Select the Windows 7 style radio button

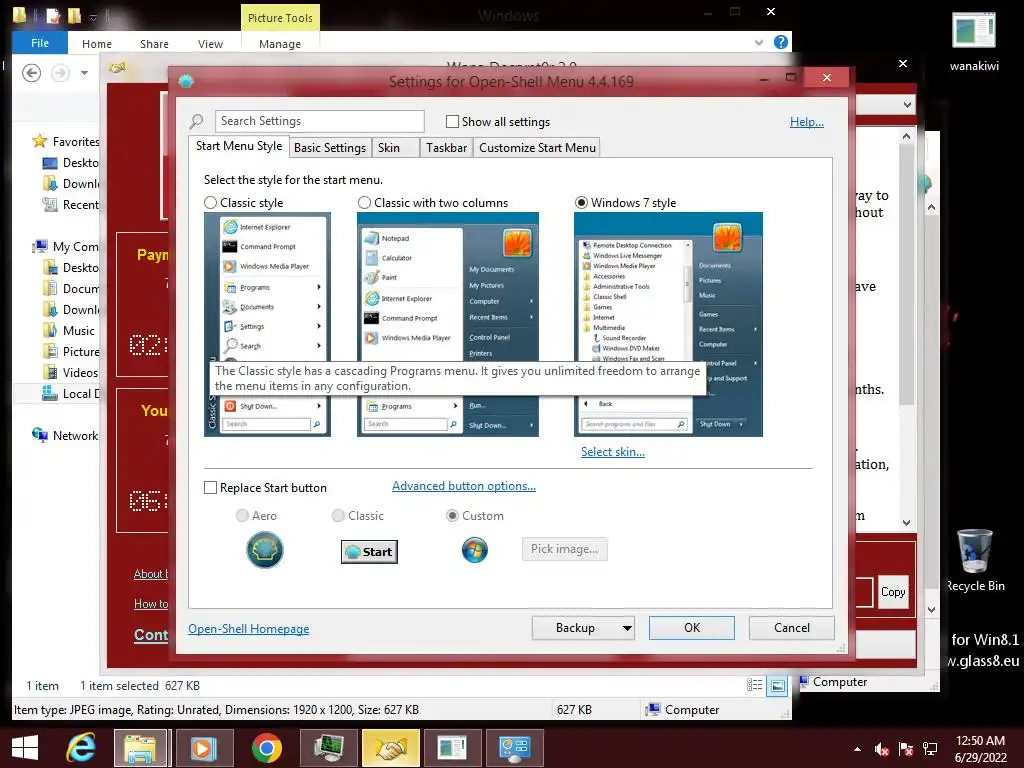click(x=581, y=202)
